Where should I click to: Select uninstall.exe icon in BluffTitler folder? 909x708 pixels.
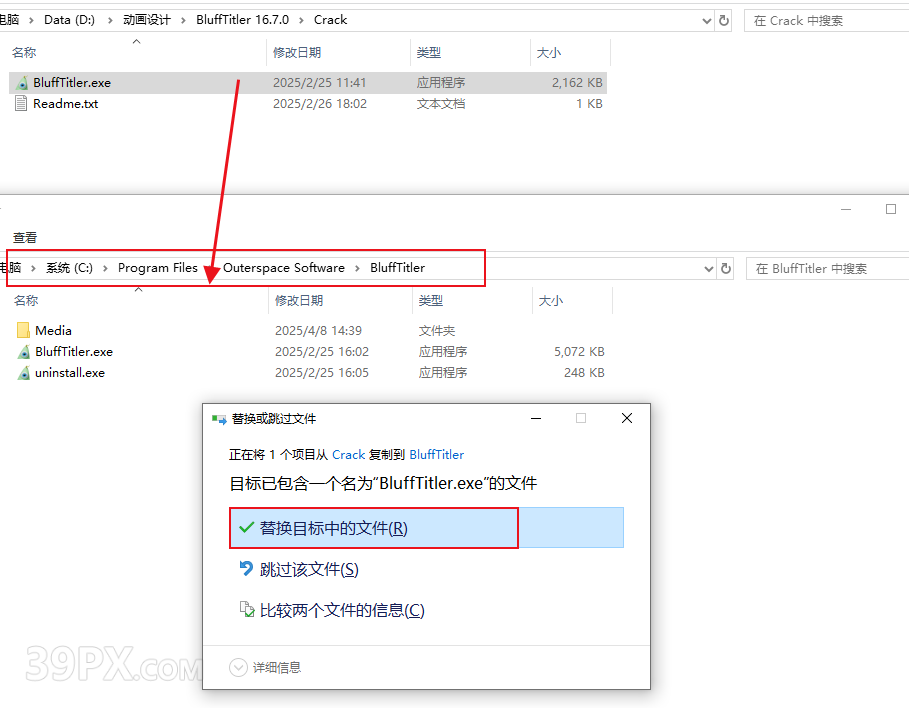pos(24,373)
